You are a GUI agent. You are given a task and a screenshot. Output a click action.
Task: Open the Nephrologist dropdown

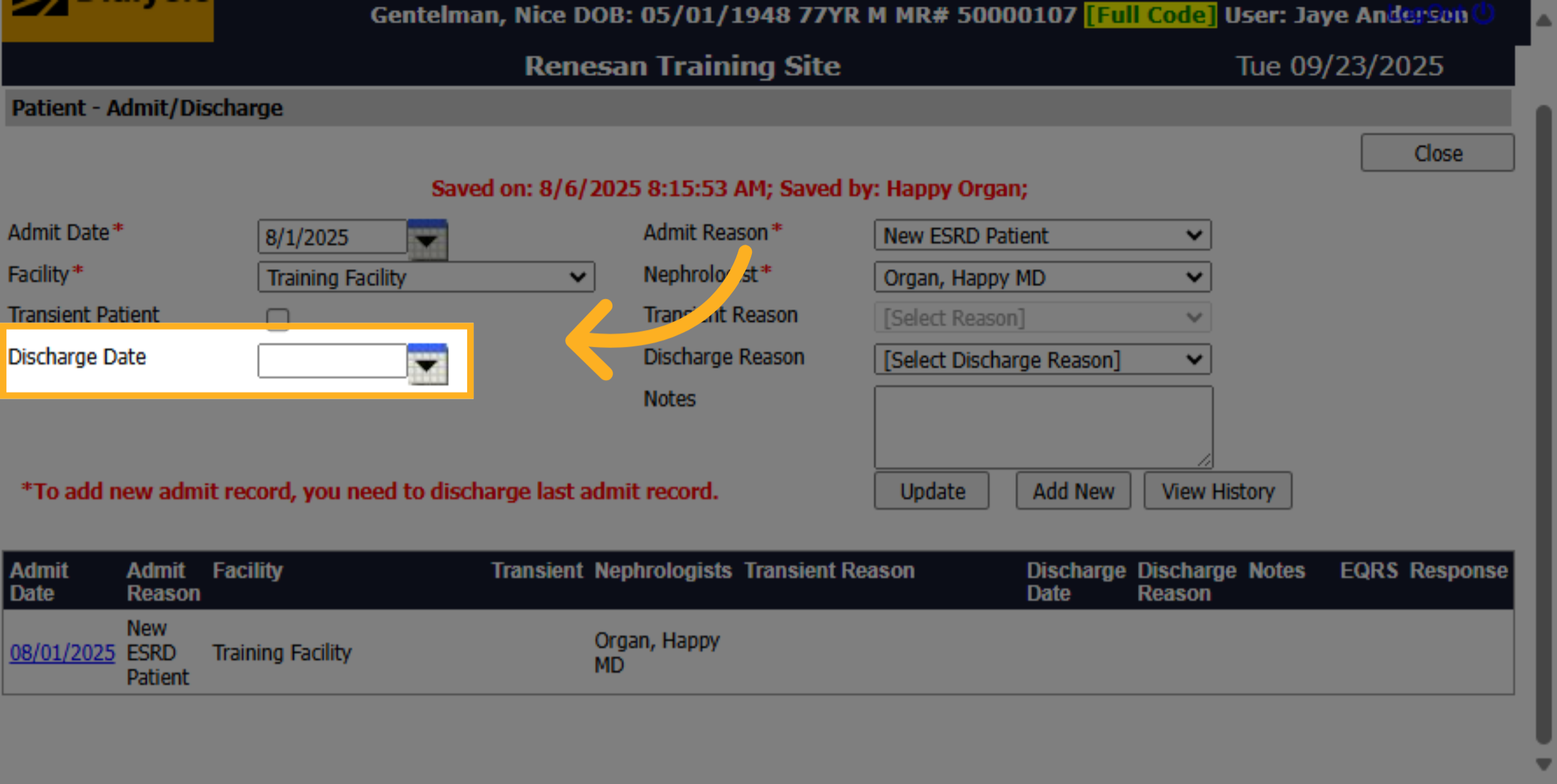click(1042, 278)
